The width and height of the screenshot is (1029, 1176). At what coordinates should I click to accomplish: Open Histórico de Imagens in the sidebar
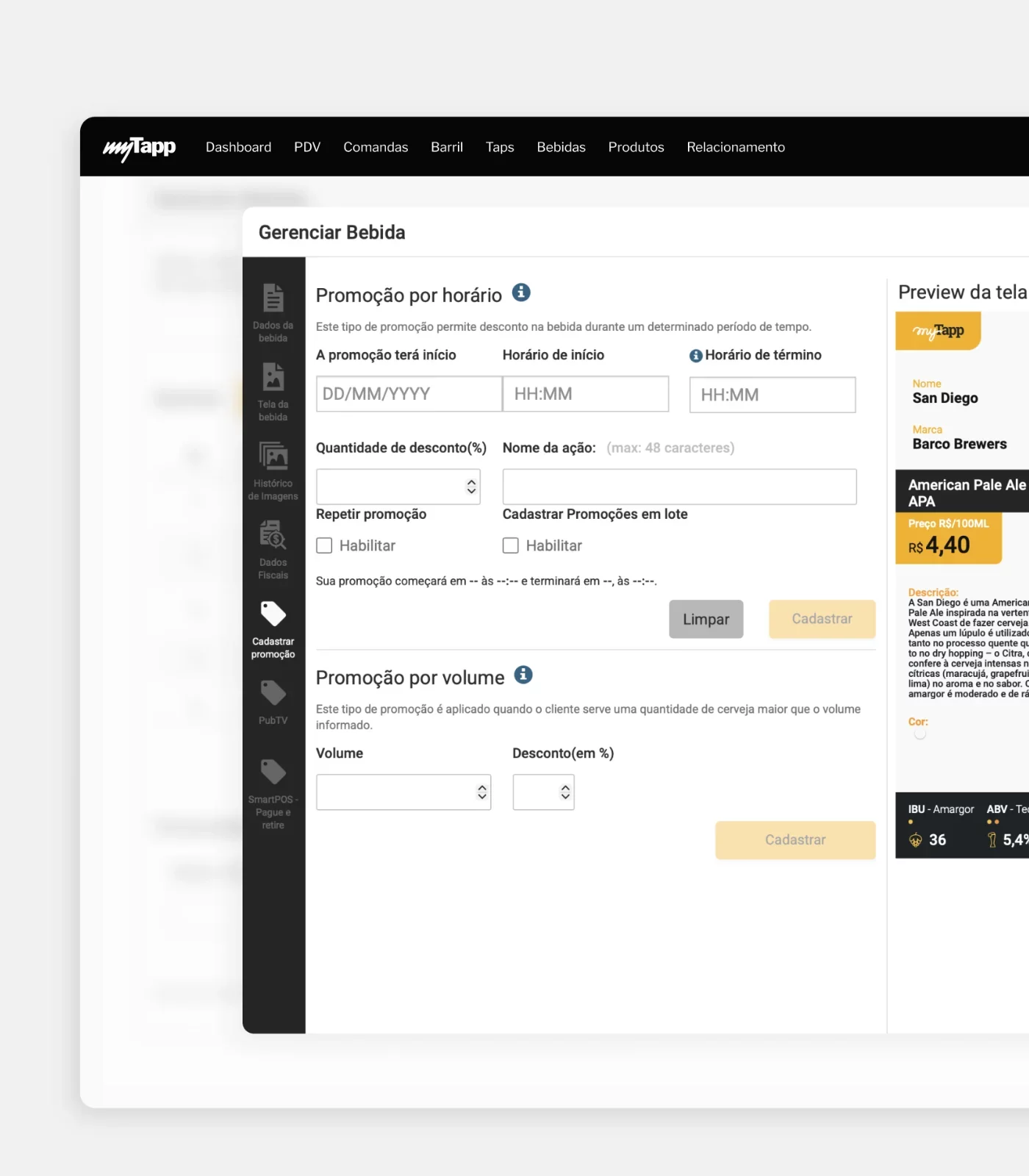273,456
